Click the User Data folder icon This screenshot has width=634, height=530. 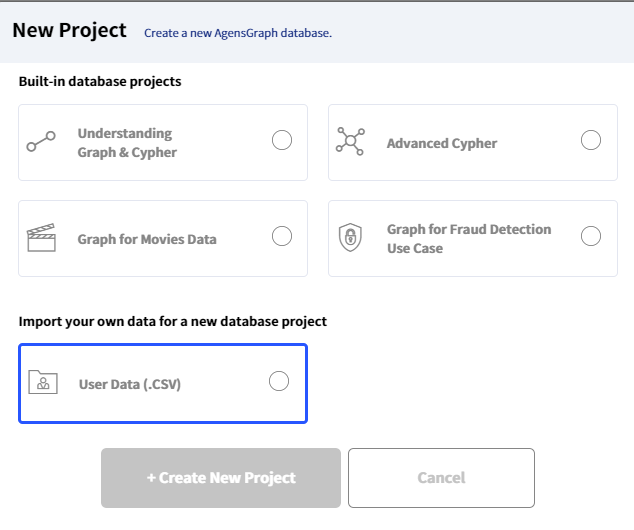[x=42, y=382]
